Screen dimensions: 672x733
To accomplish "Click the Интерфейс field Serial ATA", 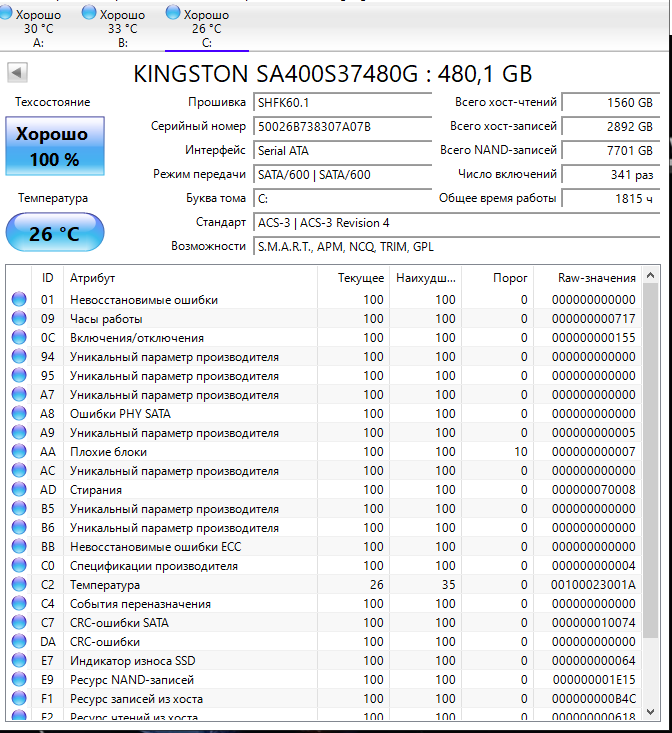I will (343, 151).
